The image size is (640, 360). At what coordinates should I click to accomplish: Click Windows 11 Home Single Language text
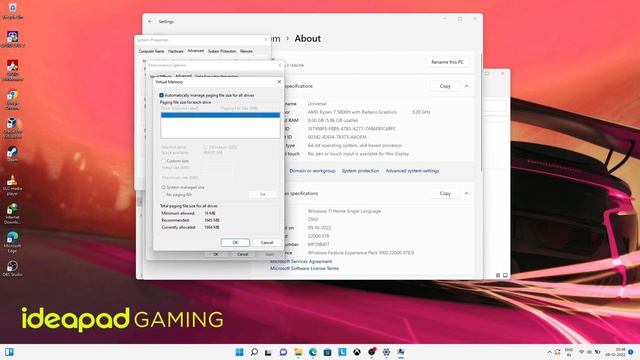coord(344,211)
